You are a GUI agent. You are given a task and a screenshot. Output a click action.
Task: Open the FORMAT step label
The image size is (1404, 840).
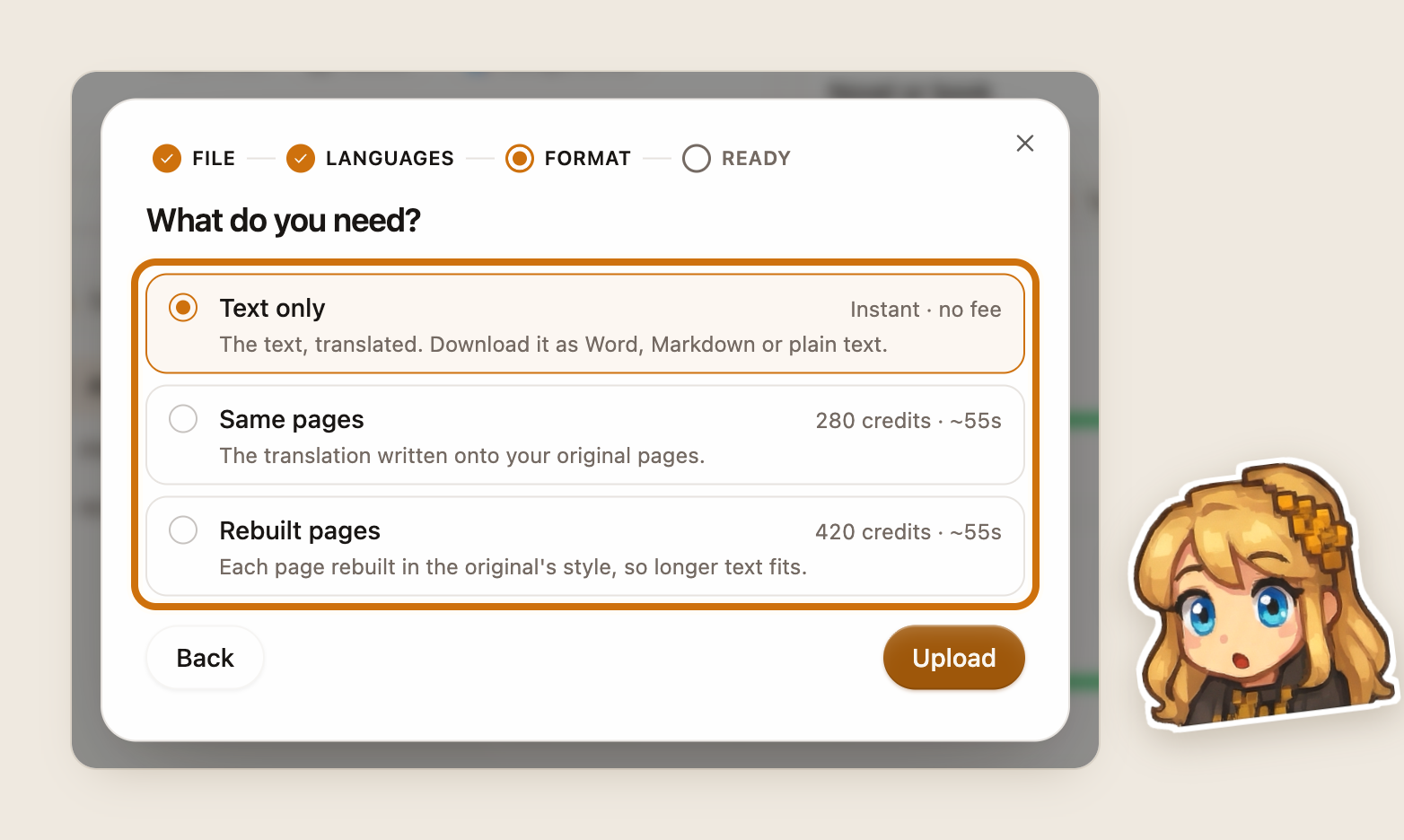coord(588,159)
